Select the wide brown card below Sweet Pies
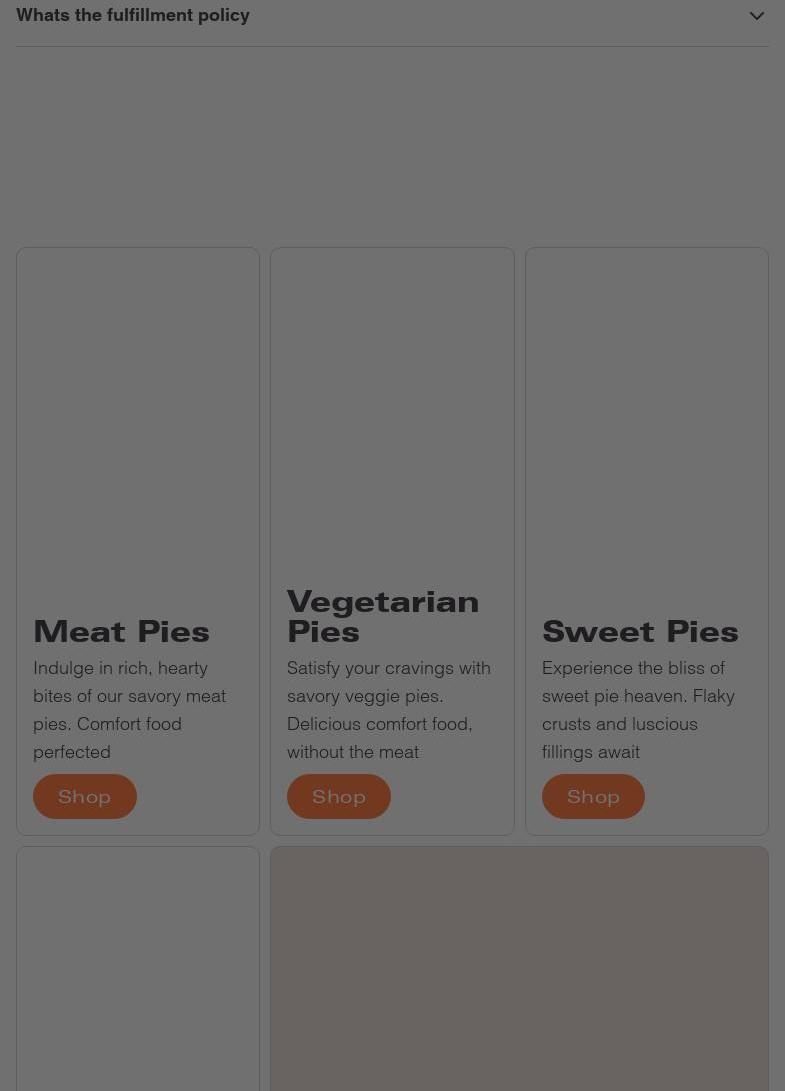The image size is (785, 1091). (519, 968)
